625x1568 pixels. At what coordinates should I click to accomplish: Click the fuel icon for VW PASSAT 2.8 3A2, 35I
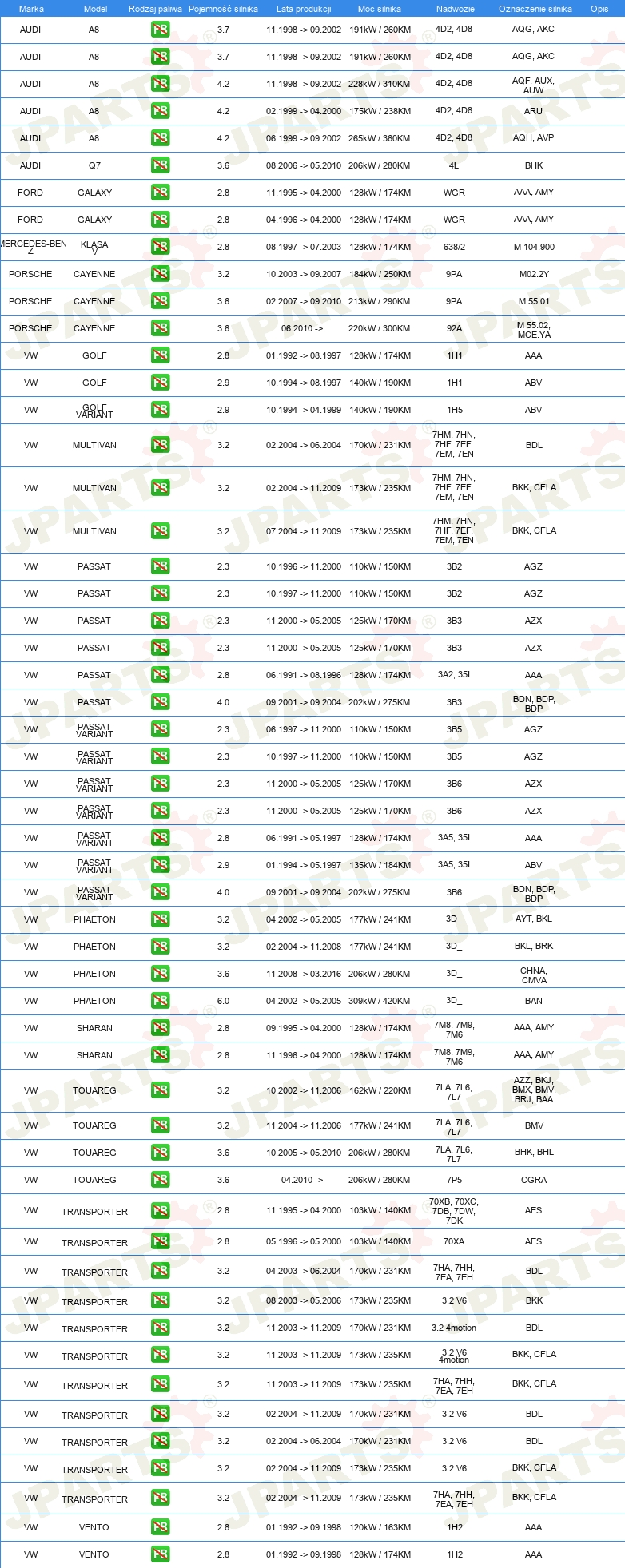click(160, 675)
